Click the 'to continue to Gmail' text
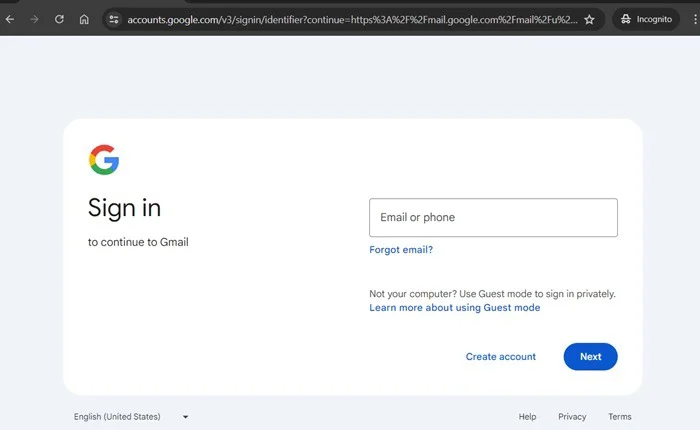The height and width of the screenshot is (430, 700). click(138, 242)
